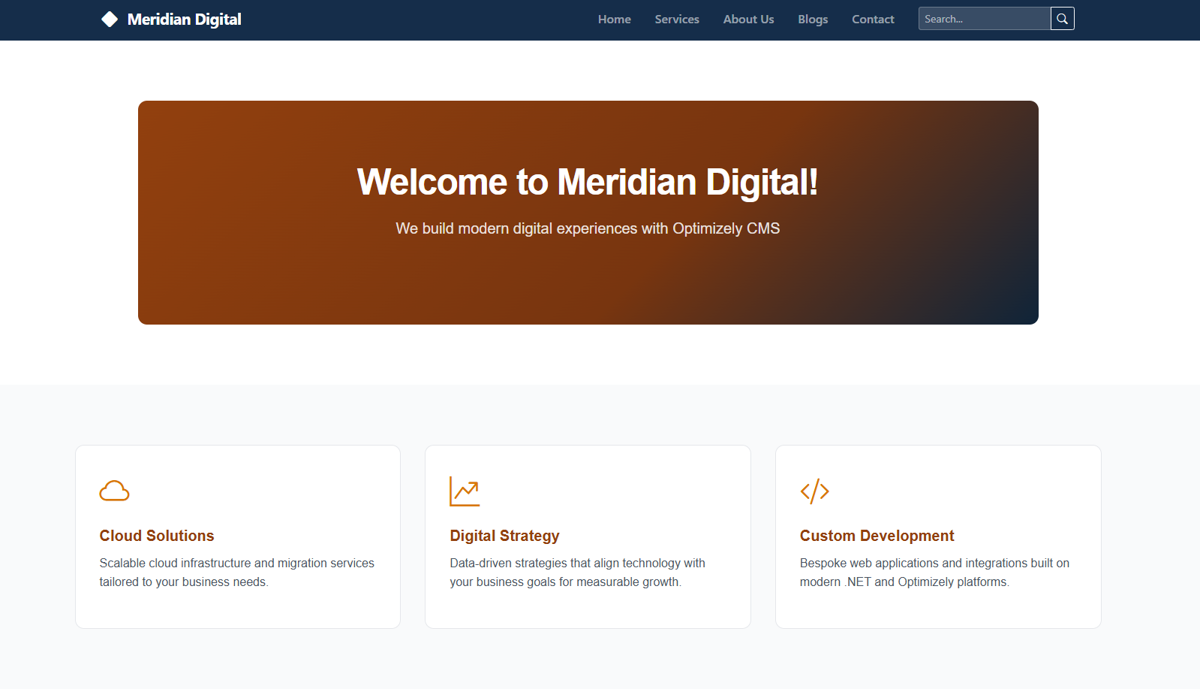Open the About Us navigation link

[748, 19]
